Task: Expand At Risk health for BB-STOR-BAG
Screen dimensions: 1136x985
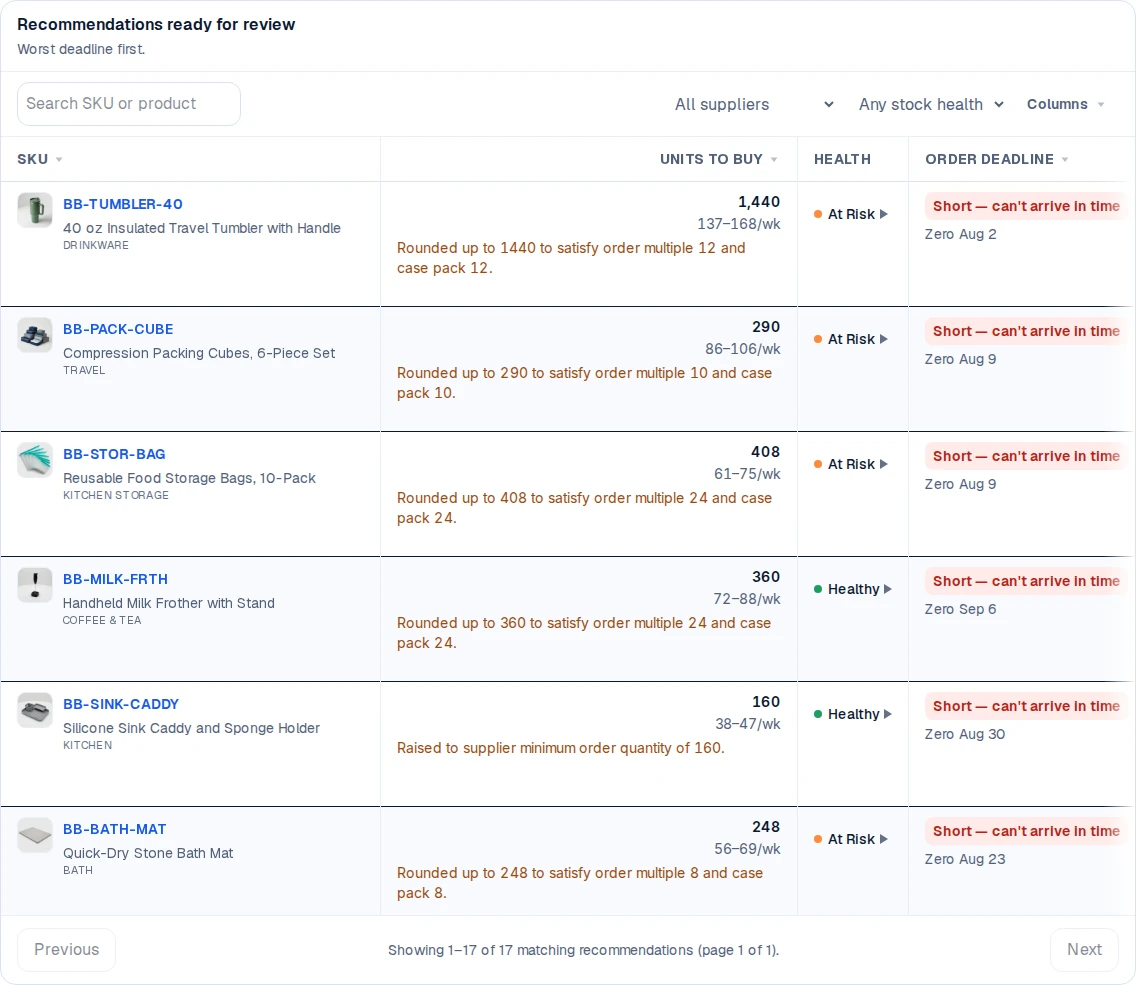Action: coord(851,464)
